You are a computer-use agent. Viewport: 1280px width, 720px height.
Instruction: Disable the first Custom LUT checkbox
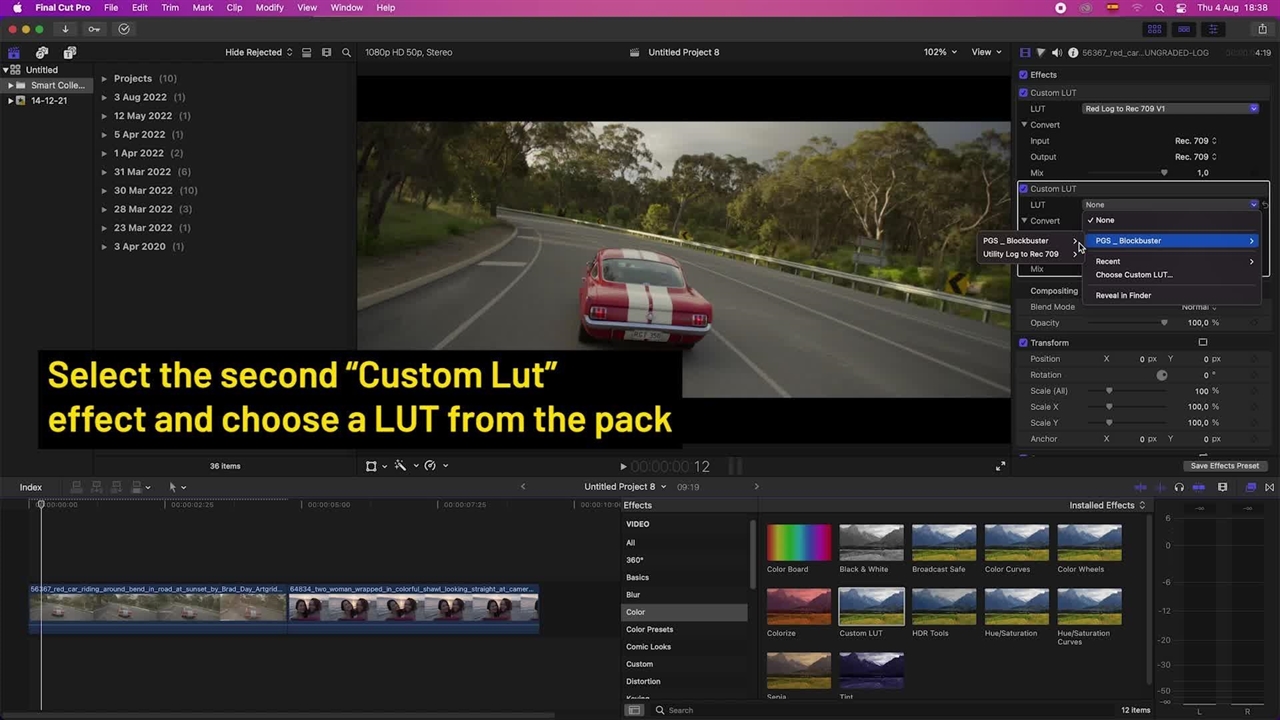click(x=1023, y=93)
